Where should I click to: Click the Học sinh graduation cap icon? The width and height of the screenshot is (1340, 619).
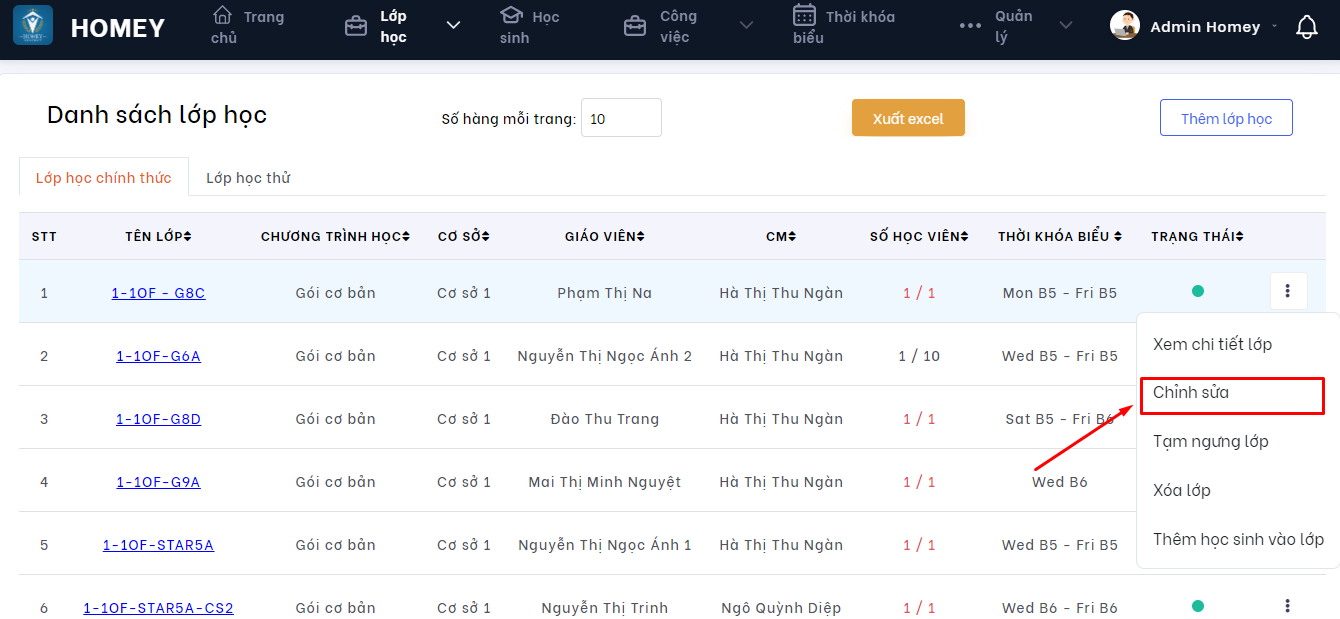tap(511, 16)
